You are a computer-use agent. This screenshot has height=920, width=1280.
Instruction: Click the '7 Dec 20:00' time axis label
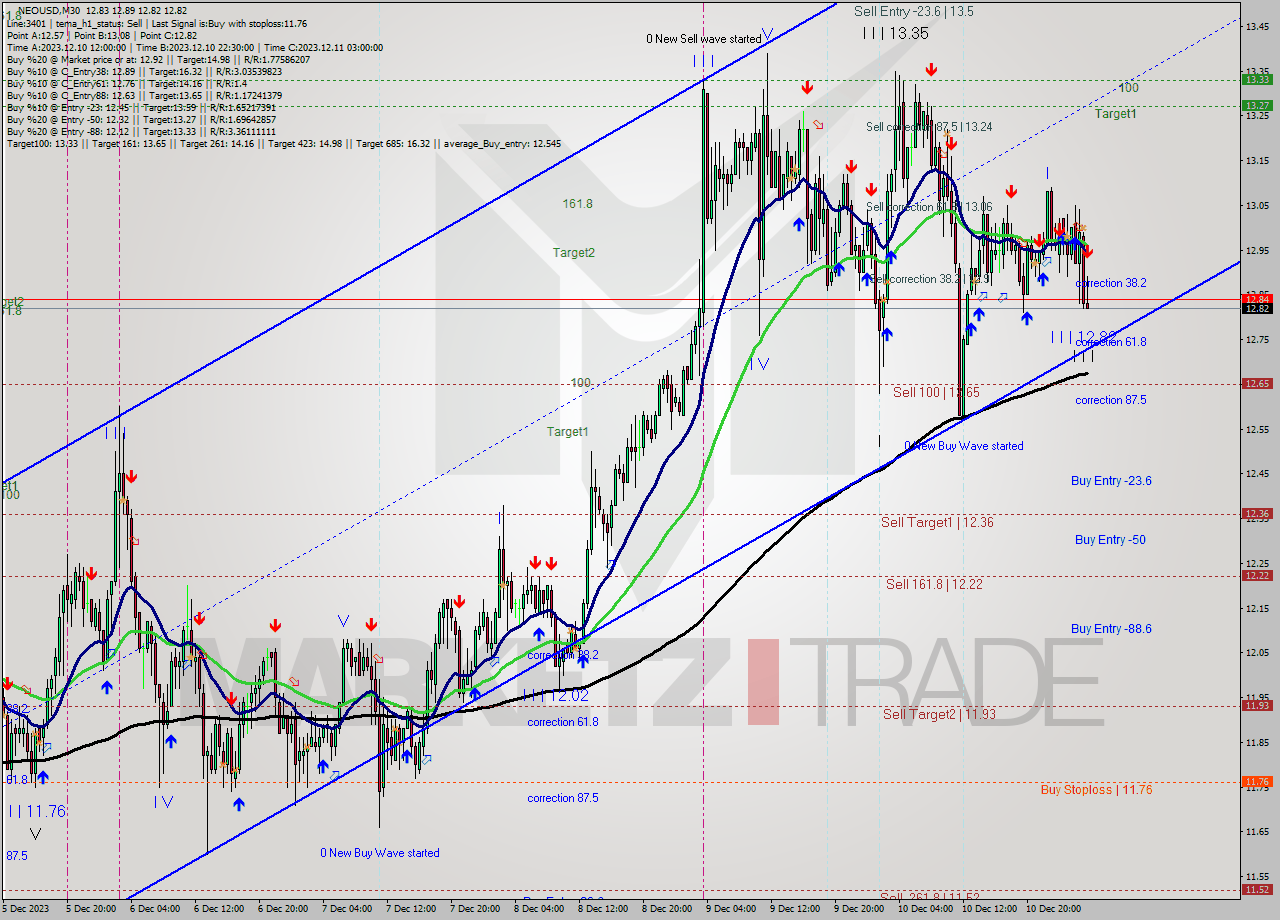click(475, 909)
